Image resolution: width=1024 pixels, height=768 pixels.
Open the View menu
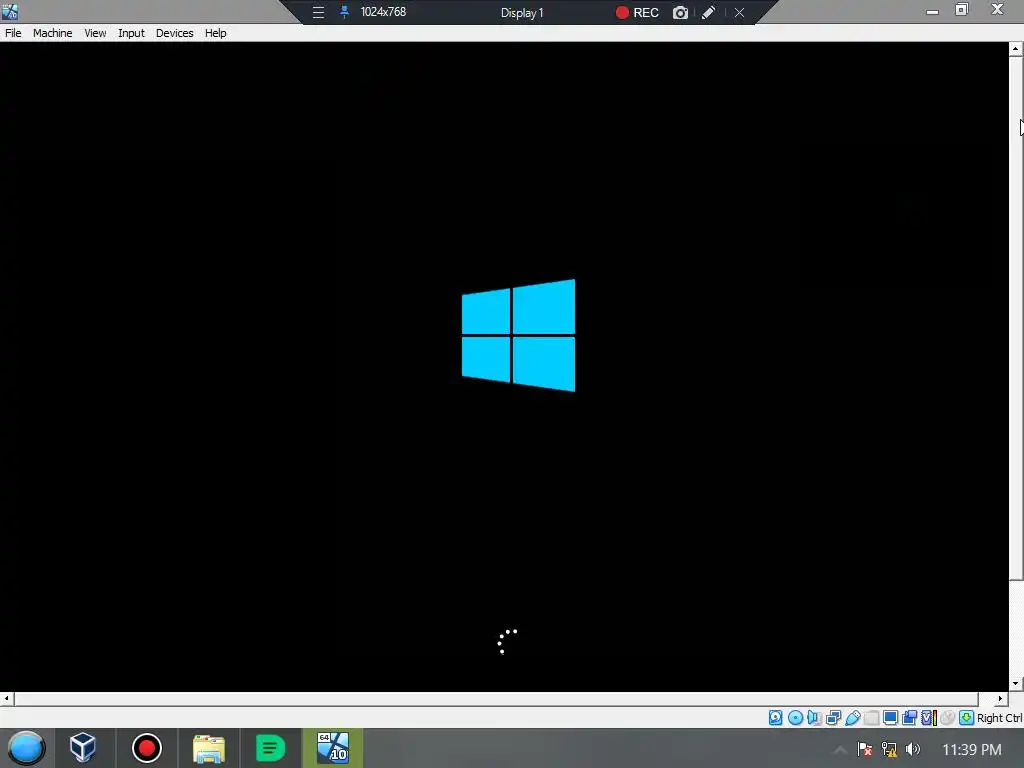coord(95,33)
